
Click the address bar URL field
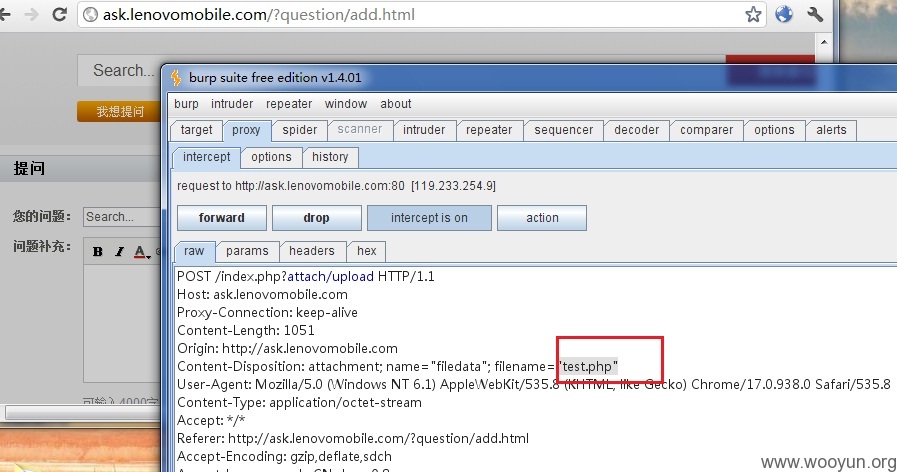pos(421,14)
